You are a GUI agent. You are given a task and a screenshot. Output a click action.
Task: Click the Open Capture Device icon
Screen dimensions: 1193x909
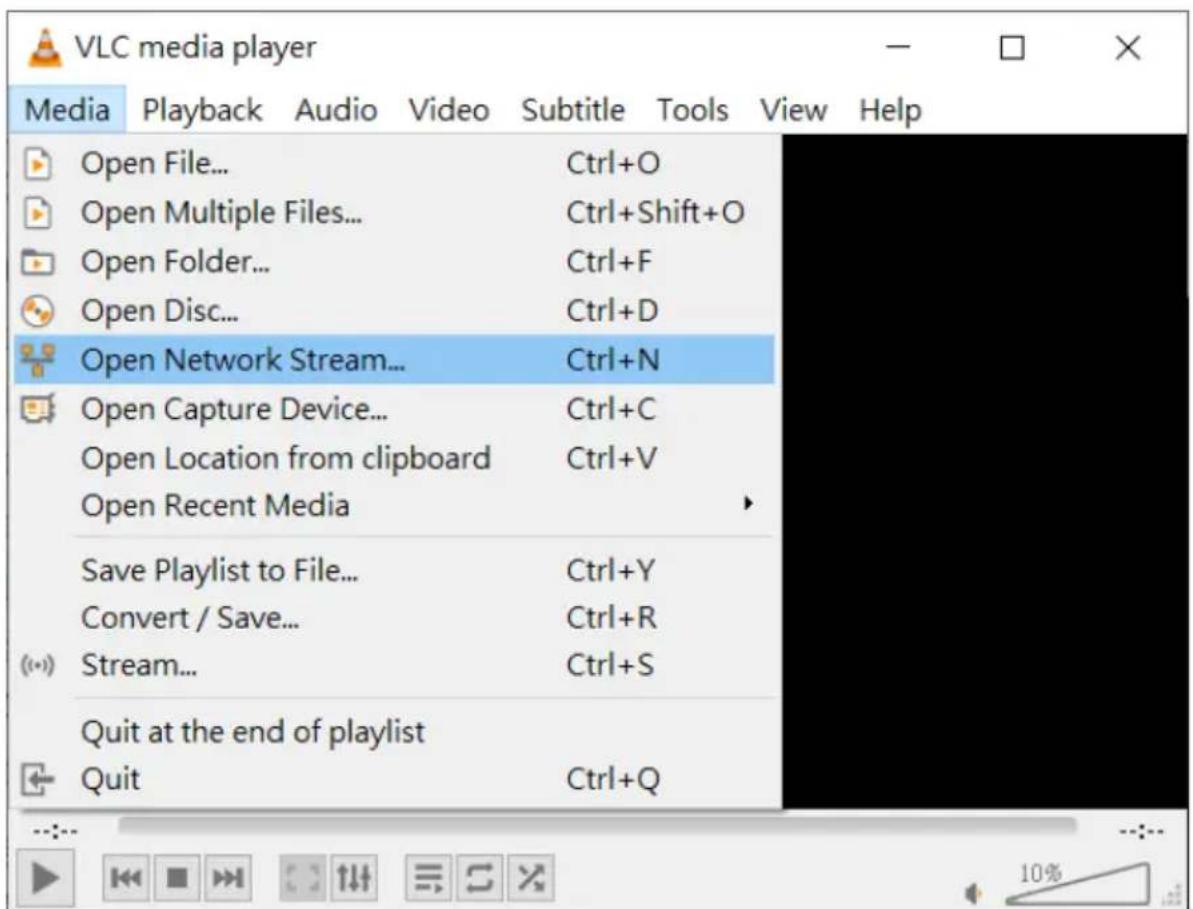[38, 409]
